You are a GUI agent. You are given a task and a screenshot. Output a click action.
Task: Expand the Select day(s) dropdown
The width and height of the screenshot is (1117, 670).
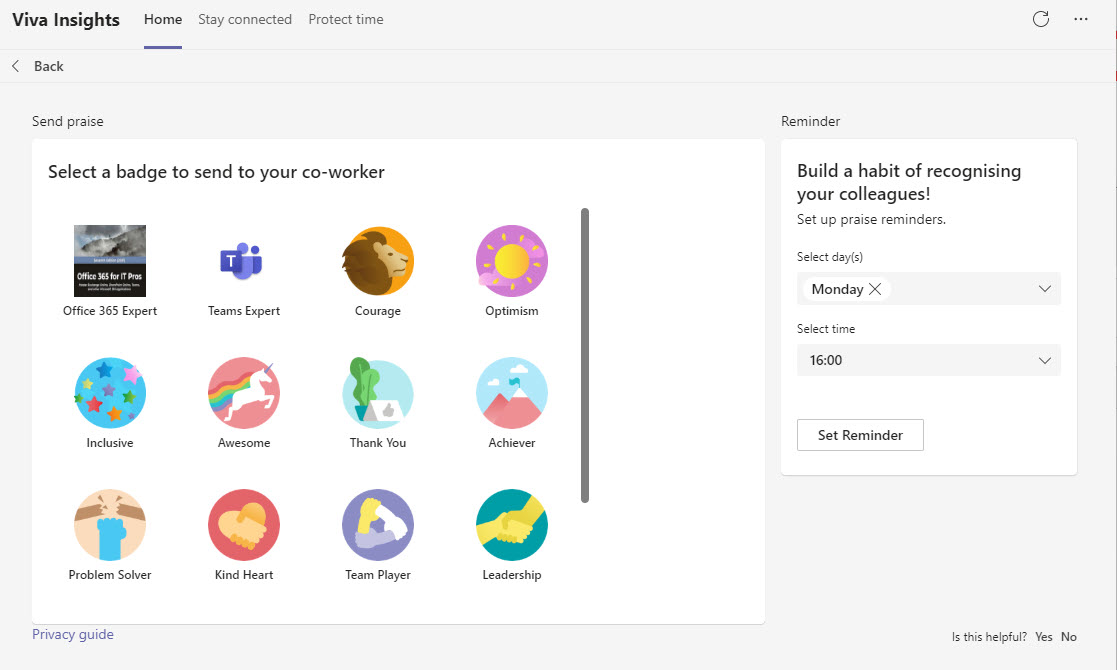[1044, 289]
